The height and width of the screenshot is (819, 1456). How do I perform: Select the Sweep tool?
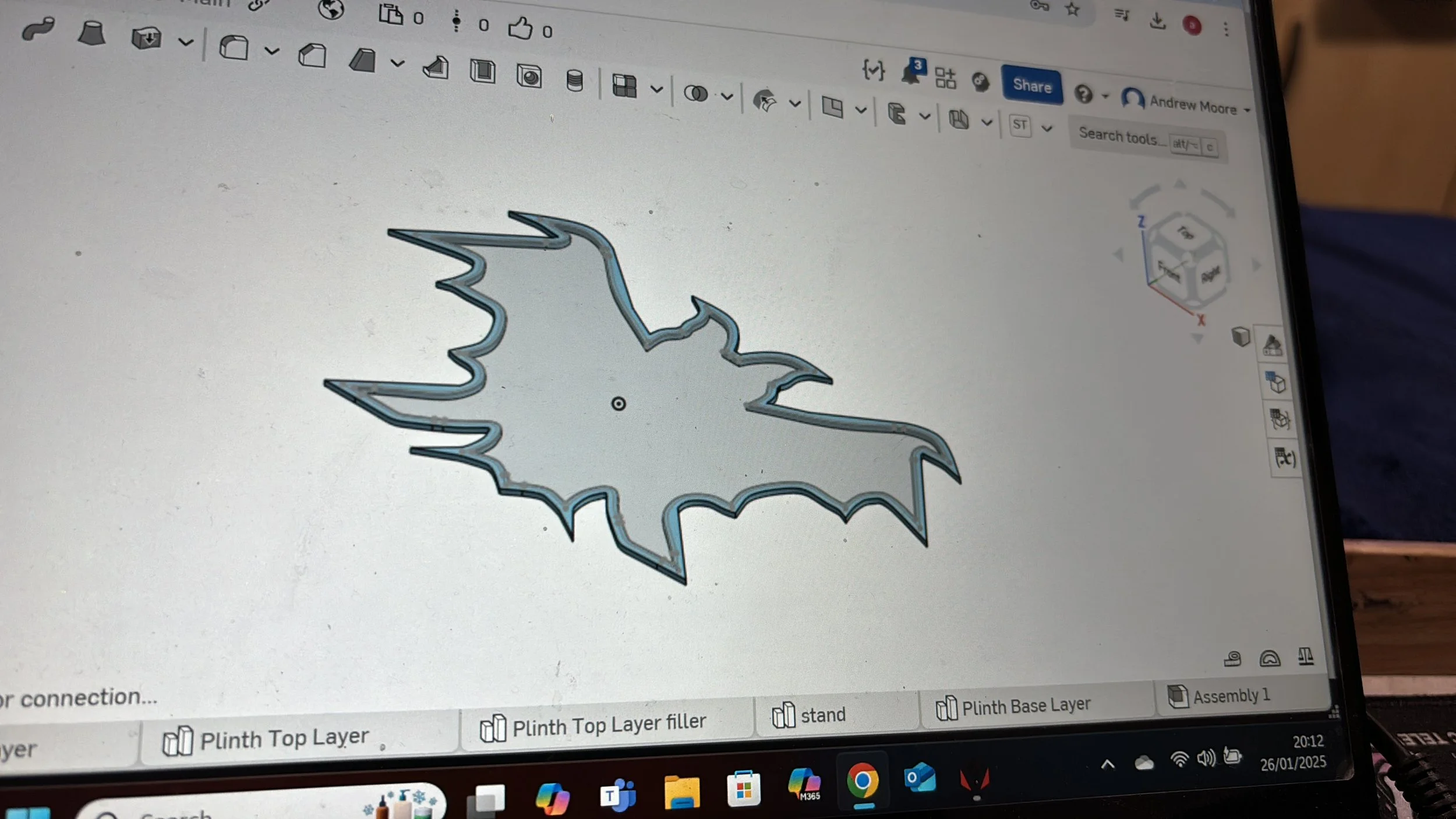(38, 29)
